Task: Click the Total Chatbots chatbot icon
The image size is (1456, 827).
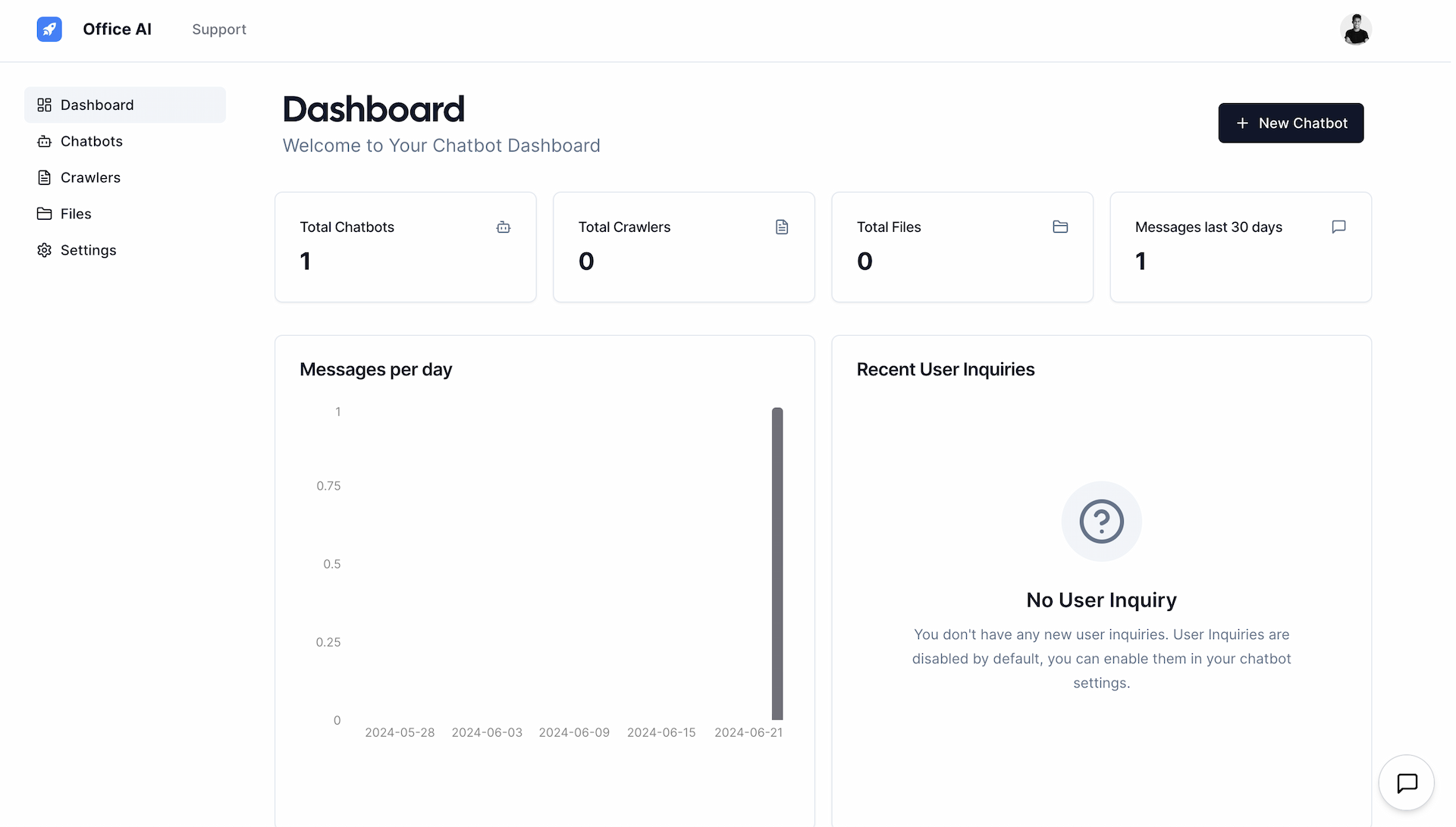Action: (503, 227)
